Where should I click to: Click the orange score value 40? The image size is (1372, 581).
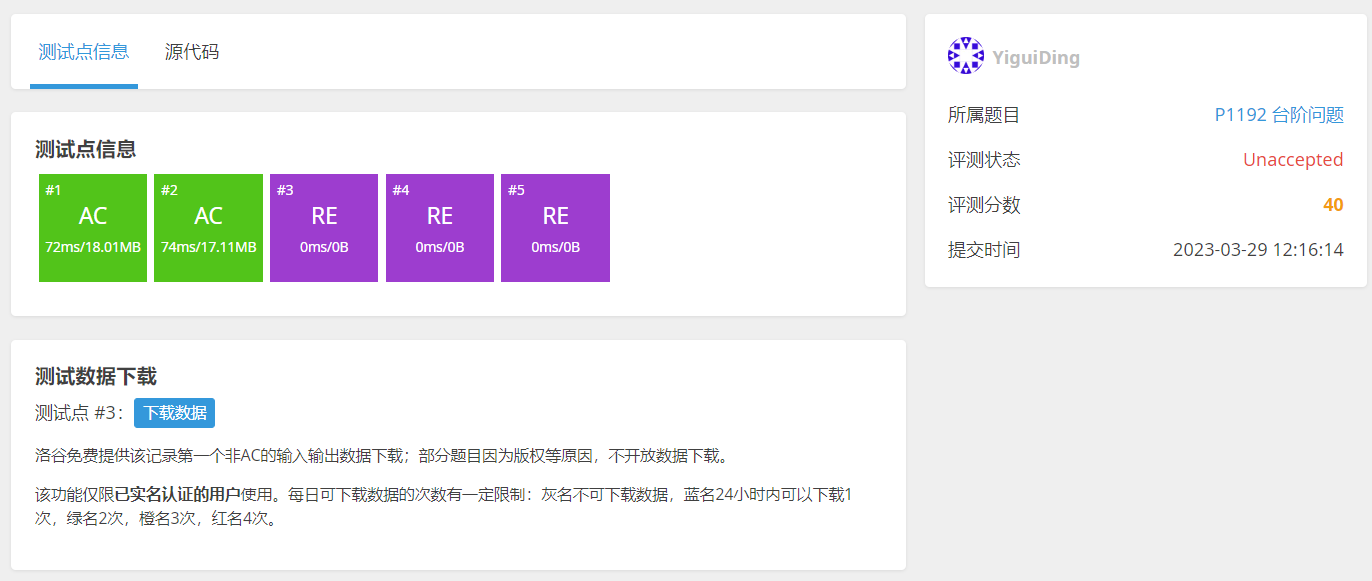pyautogui.click(x=1332, y=205)
